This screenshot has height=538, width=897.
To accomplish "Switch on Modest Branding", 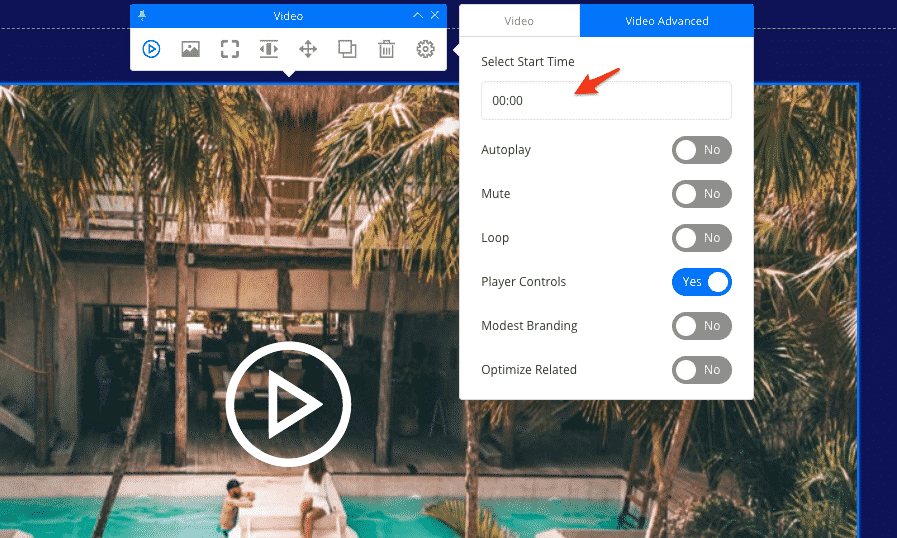I will click(701, 326).
